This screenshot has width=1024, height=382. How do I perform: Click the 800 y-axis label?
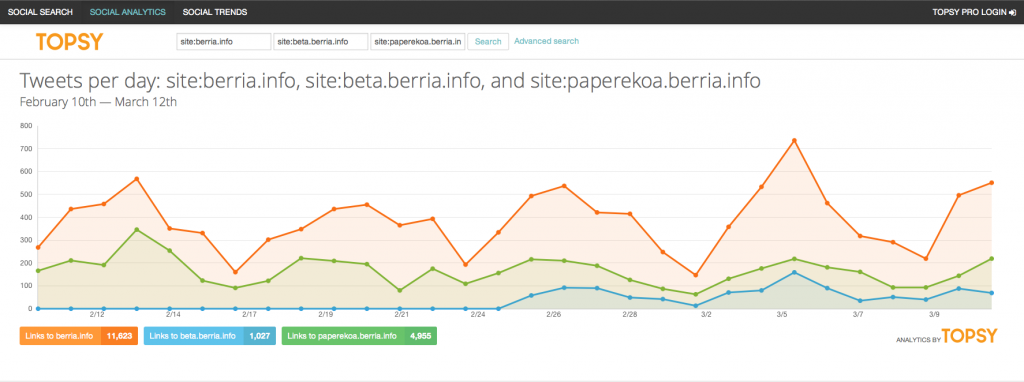coord(26,125)
